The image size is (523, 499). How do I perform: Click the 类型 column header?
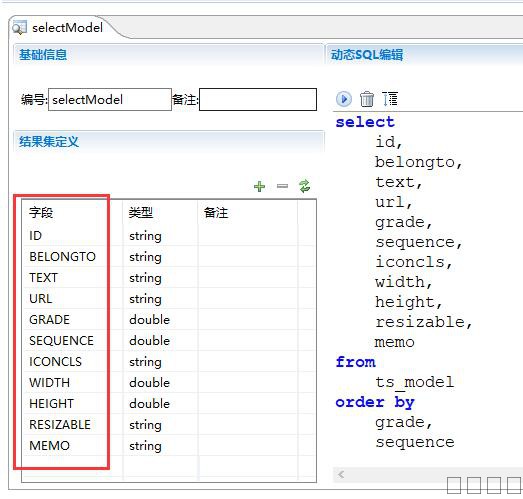coord(141,212)
